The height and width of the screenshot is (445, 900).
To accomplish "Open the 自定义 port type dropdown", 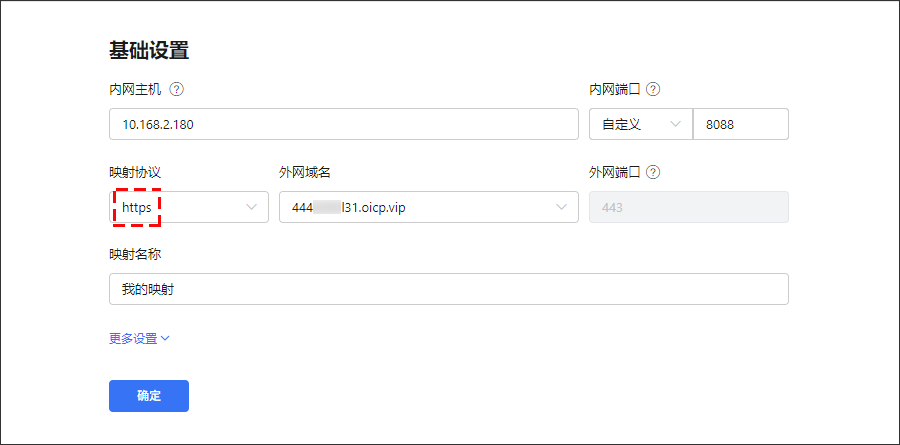I will pyautogui.click(x=640, y=124).
